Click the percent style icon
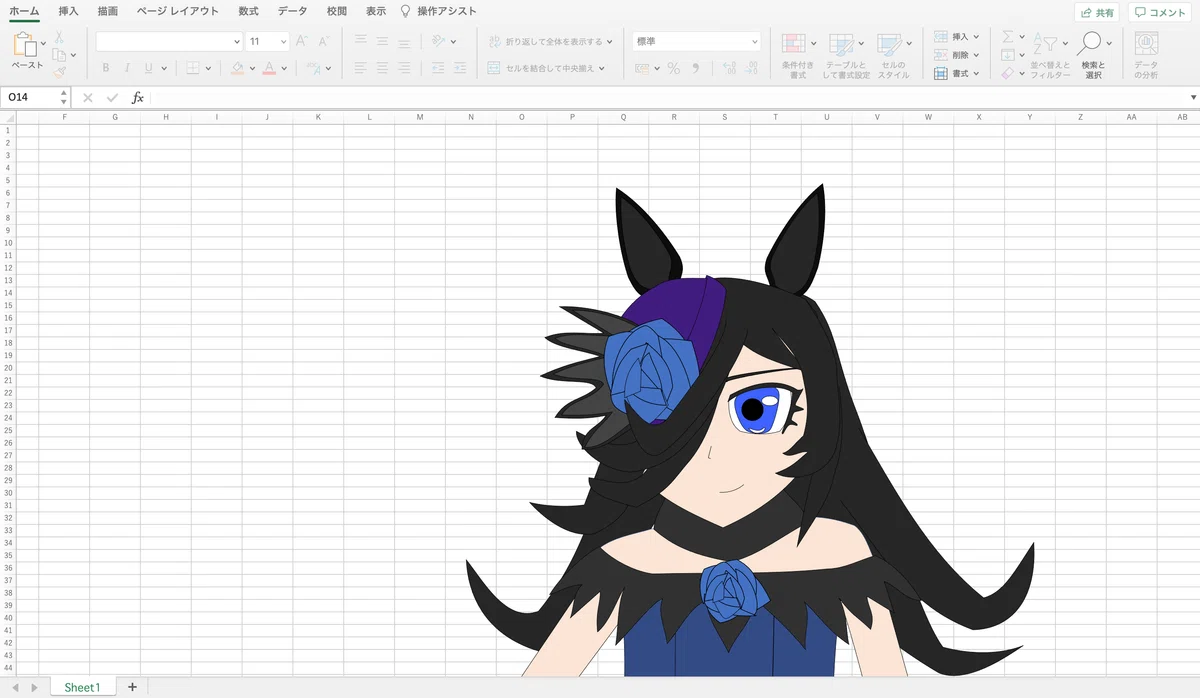The image size is (1200, 698). pos(674,68)
